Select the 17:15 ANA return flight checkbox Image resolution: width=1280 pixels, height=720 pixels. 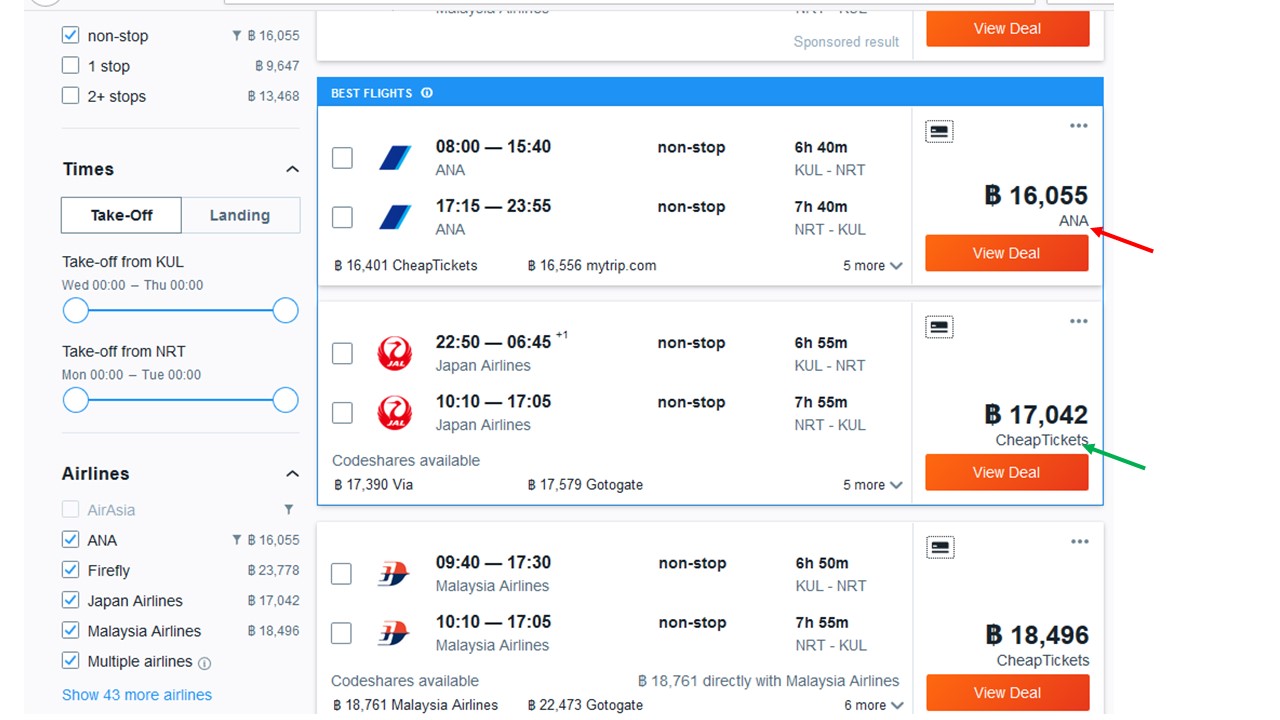pyautogui.click(x=342, y=217)
